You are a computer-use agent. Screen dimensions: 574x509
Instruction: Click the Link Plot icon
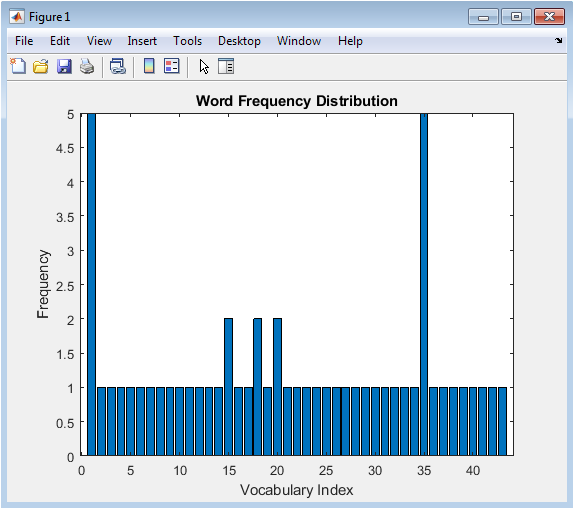click(118, 67)
